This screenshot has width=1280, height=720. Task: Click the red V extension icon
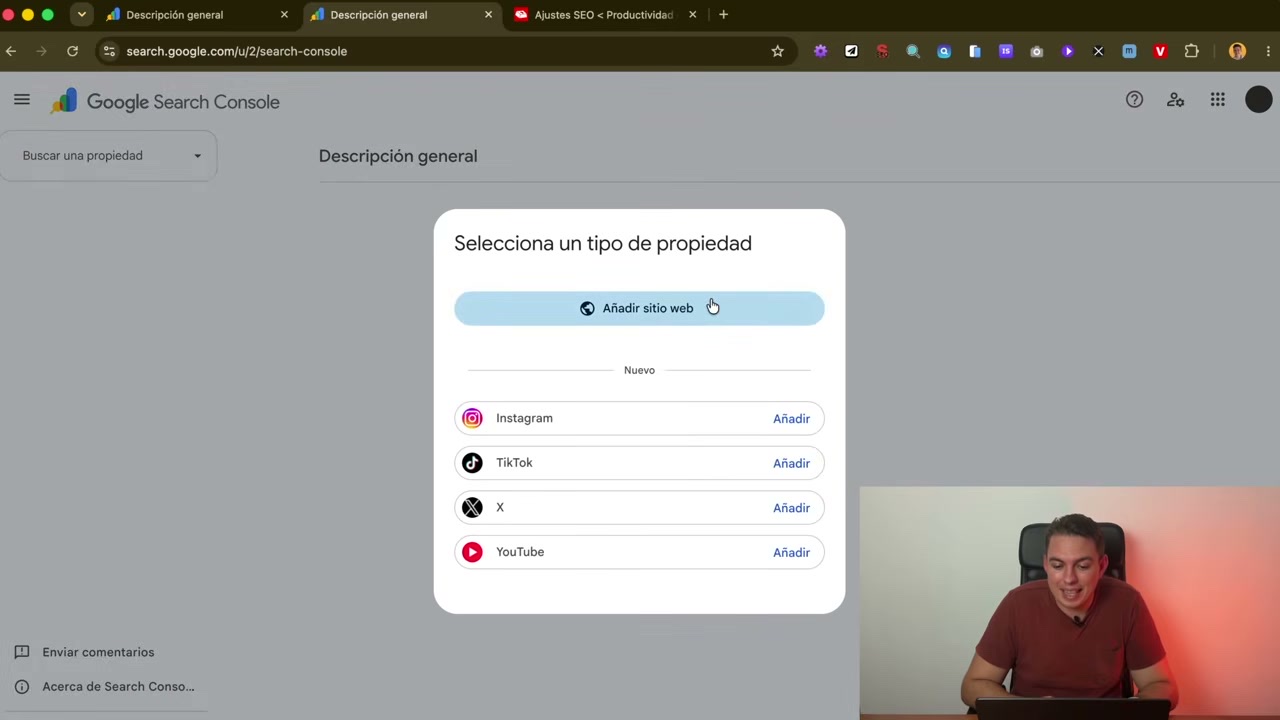tap(1160, 51)
